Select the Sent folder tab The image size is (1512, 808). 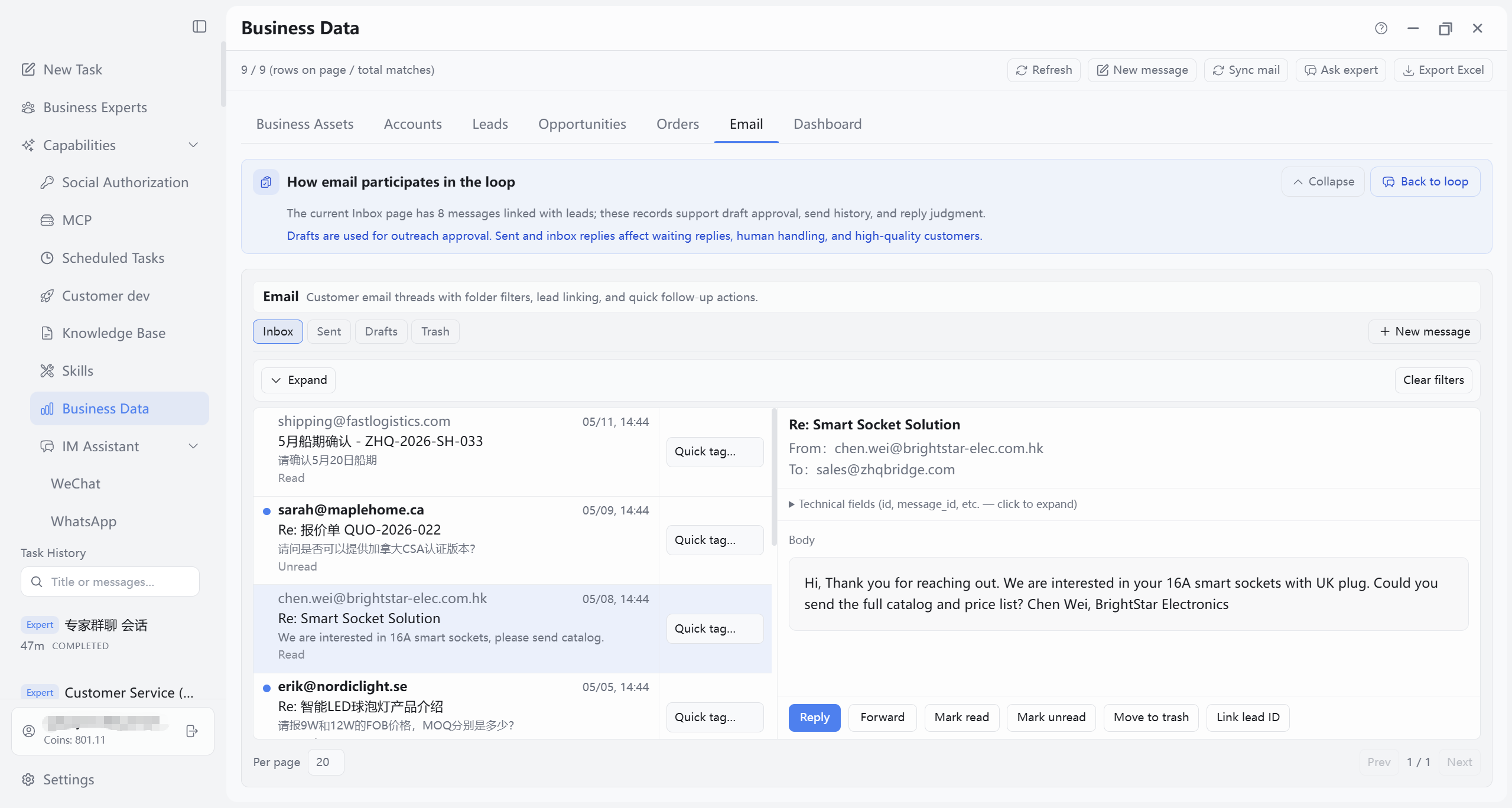[329, 332]
